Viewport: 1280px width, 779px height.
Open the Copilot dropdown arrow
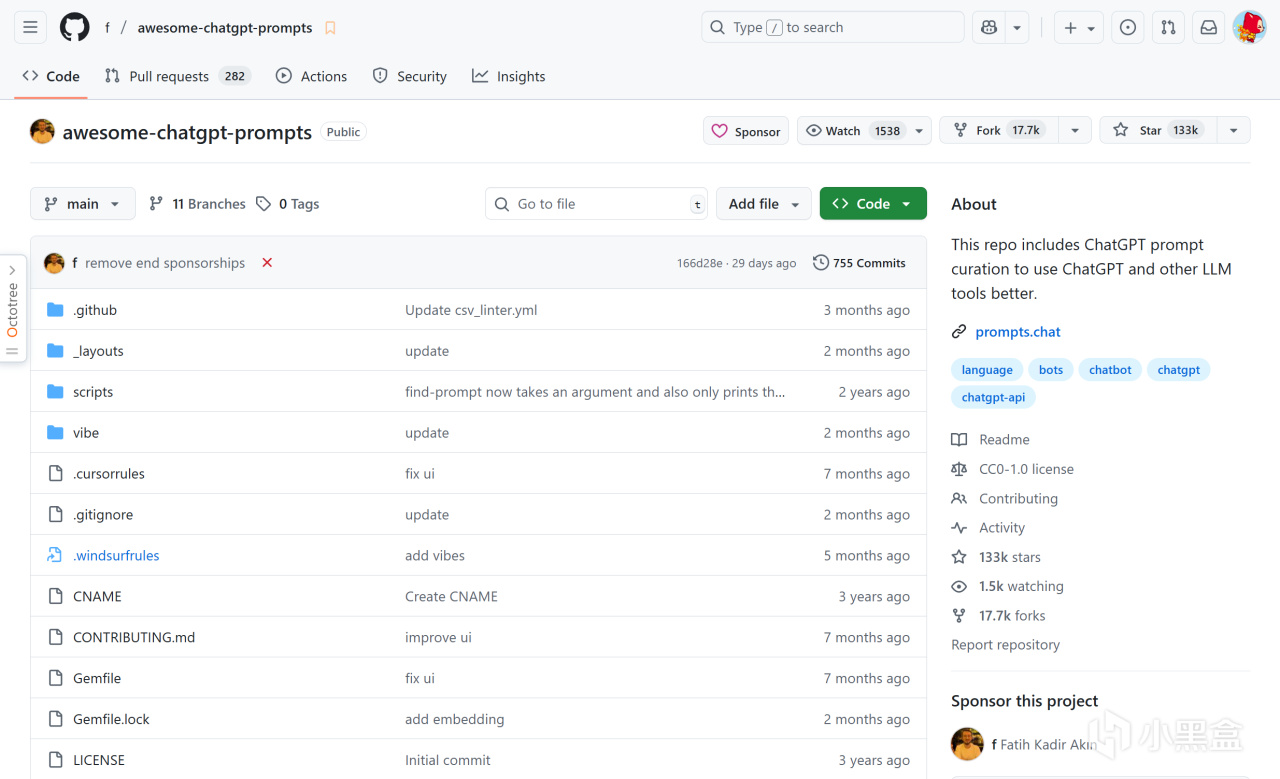[x=1017, y=28]
